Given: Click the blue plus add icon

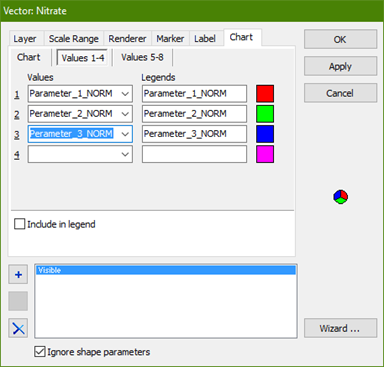Looking at the screenshot, I should click(18, 275).
